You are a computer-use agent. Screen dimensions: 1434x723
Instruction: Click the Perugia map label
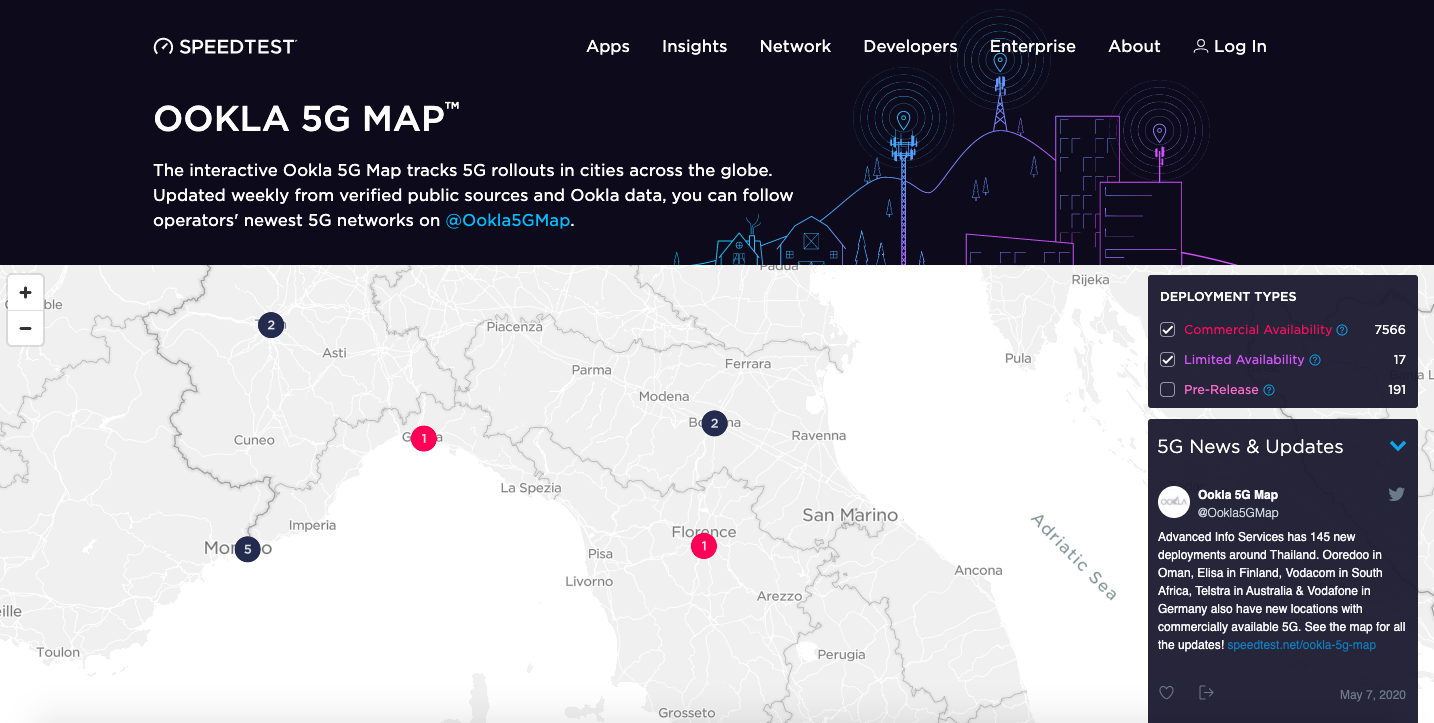[841, 654]
